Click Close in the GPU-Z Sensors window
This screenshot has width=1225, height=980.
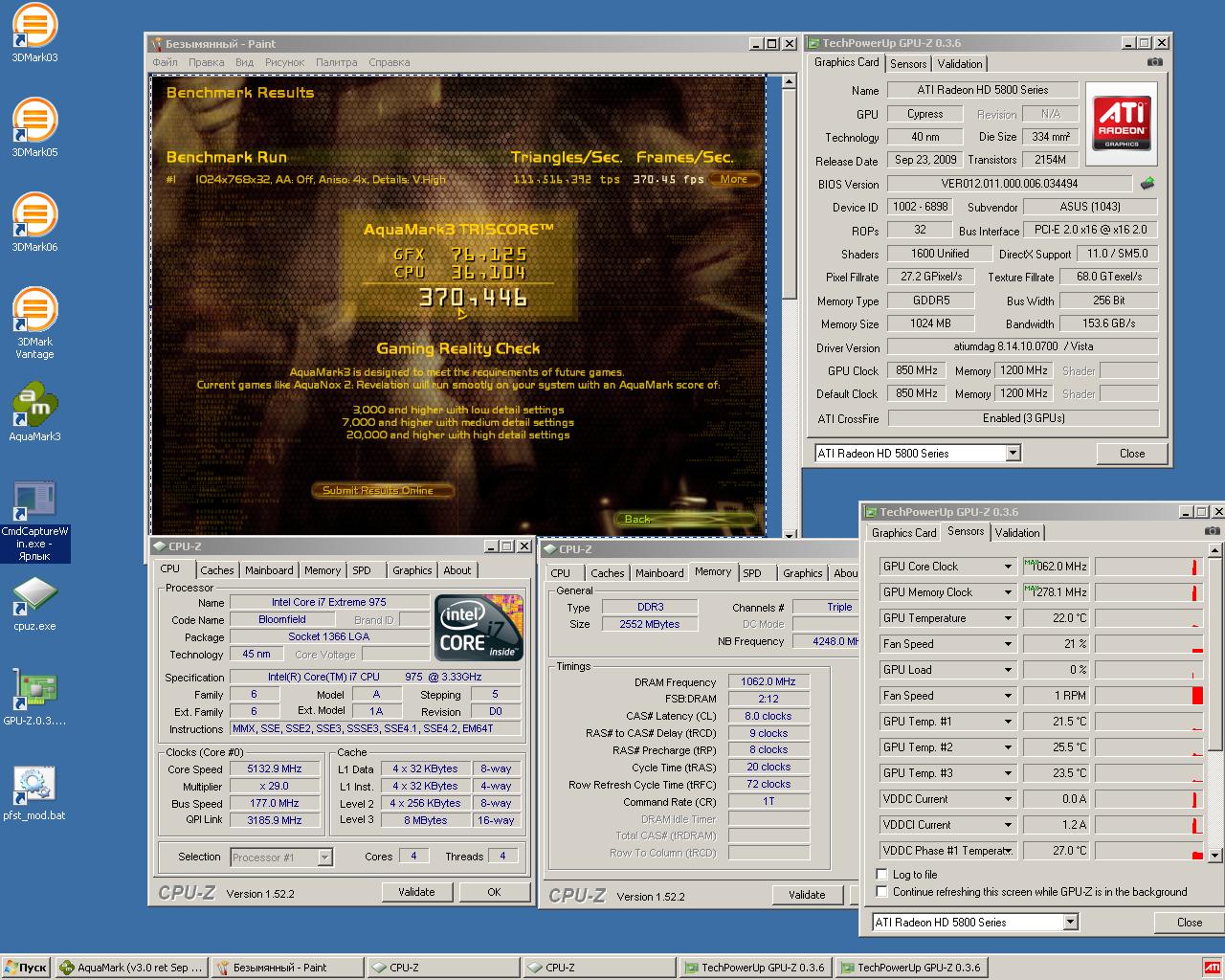click(1190, 923)
